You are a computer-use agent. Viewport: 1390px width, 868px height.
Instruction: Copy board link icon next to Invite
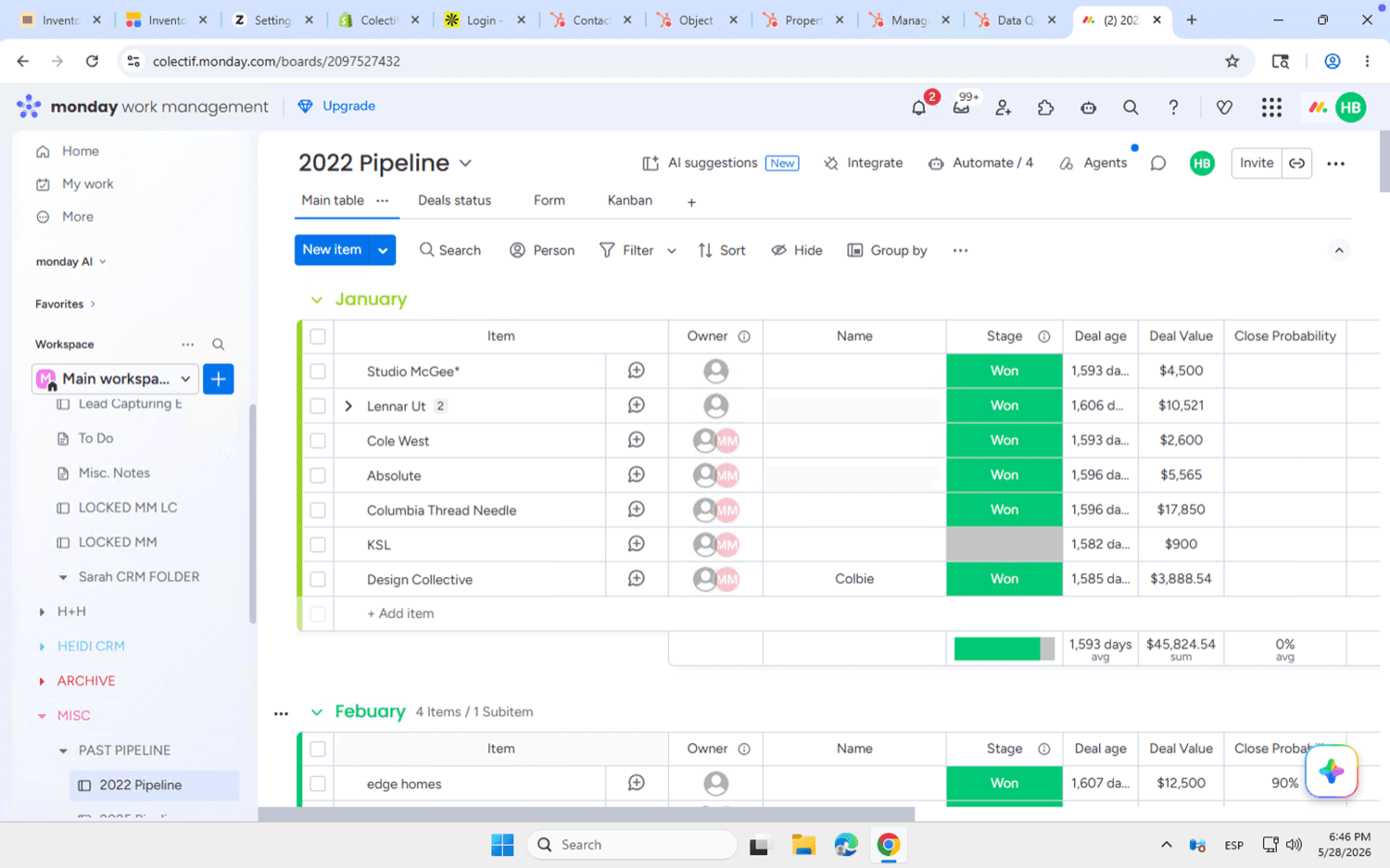[1297, 163]
